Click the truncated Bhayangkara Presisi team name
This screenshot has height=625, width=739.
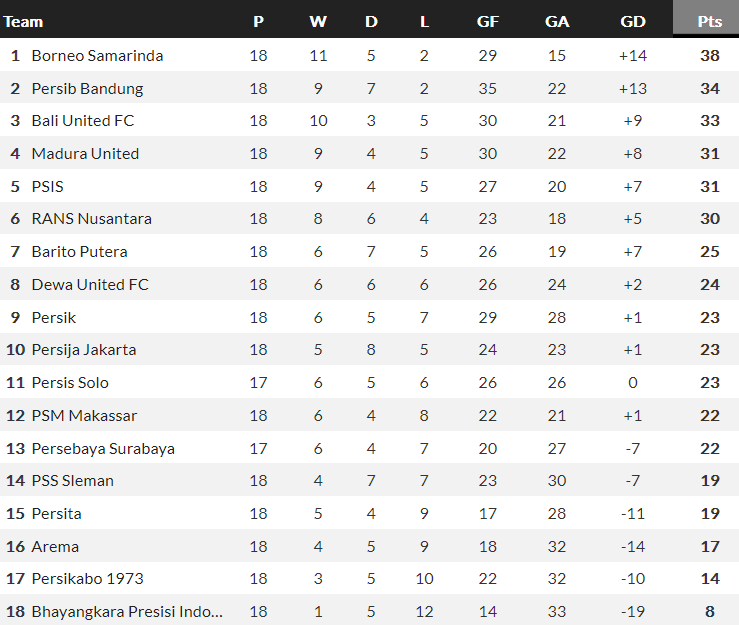click(127, 611)
